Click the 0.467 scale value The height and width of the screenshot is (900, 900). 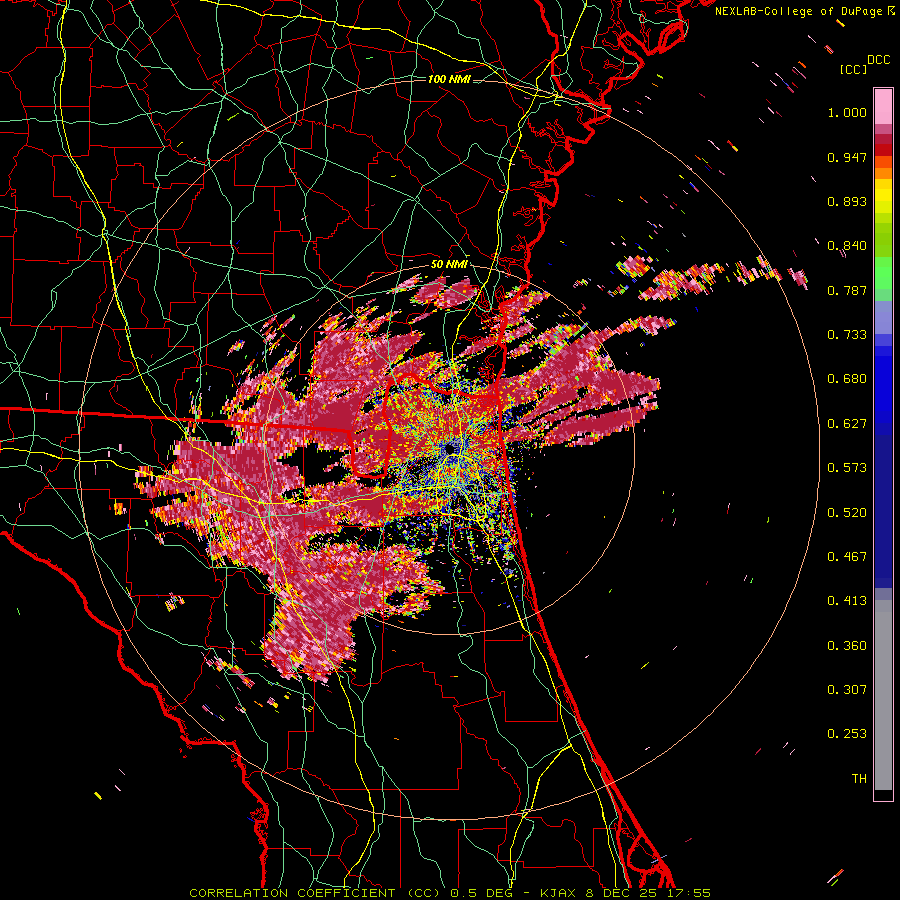pyautogui.click(x=847, y=557)
